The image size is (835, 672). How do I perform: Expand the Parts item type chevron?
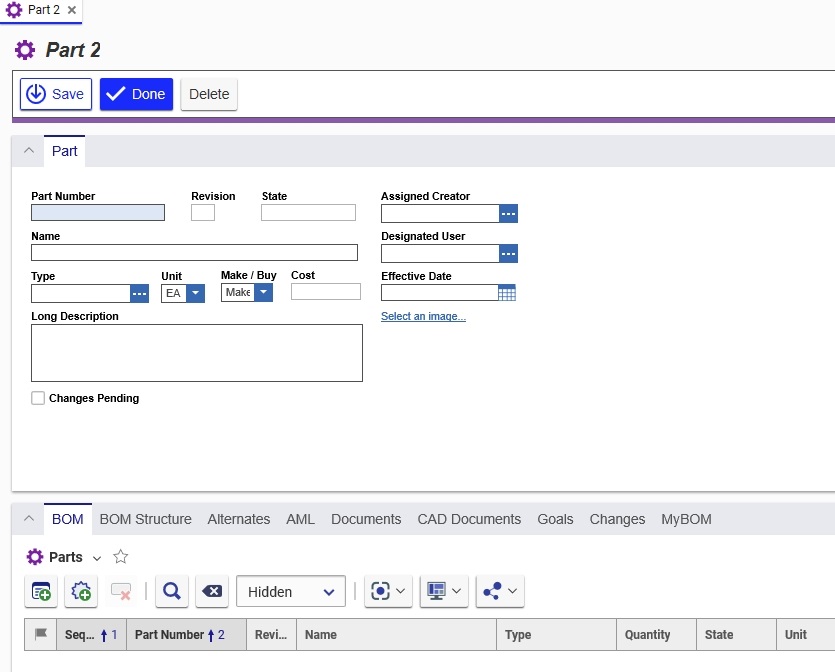tap(97, 558)
